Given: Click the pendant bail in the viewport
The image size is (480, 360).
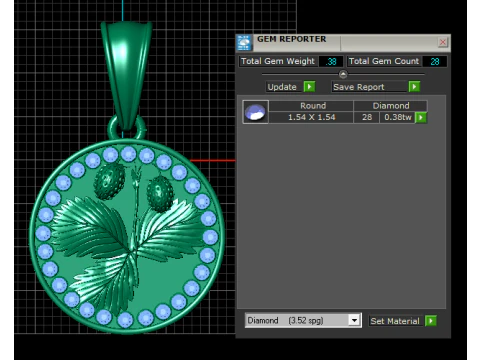Looking at the screenshot, I should tap(127, 75).
